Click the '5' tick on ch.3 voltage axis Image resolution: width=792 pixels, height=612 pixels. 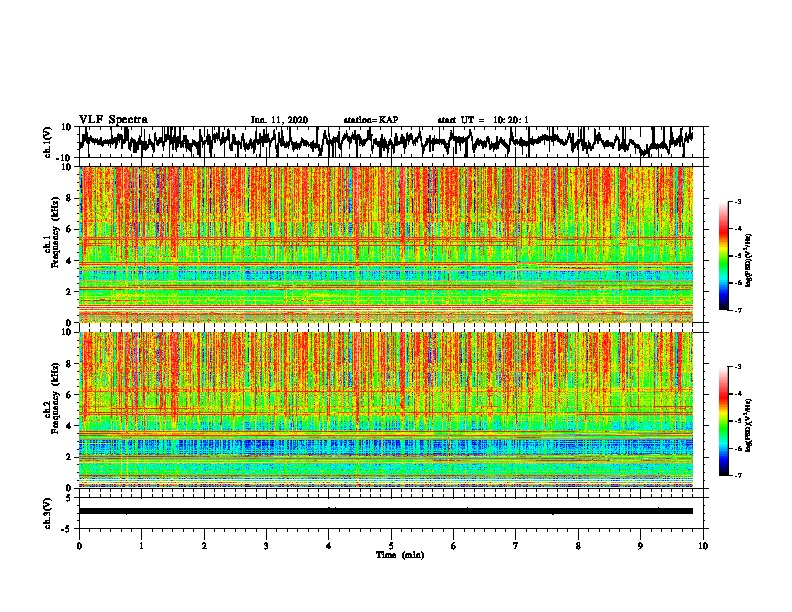(x=69, y=498)
